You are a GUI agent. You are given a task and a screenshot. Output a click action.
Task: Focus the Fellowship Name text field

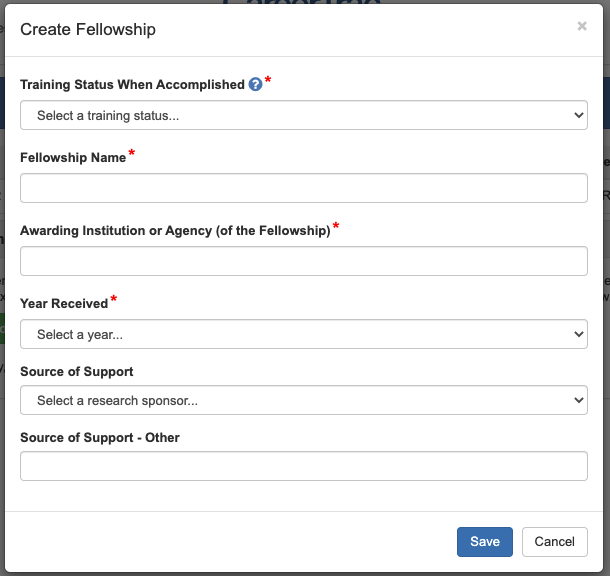(303, 188)
